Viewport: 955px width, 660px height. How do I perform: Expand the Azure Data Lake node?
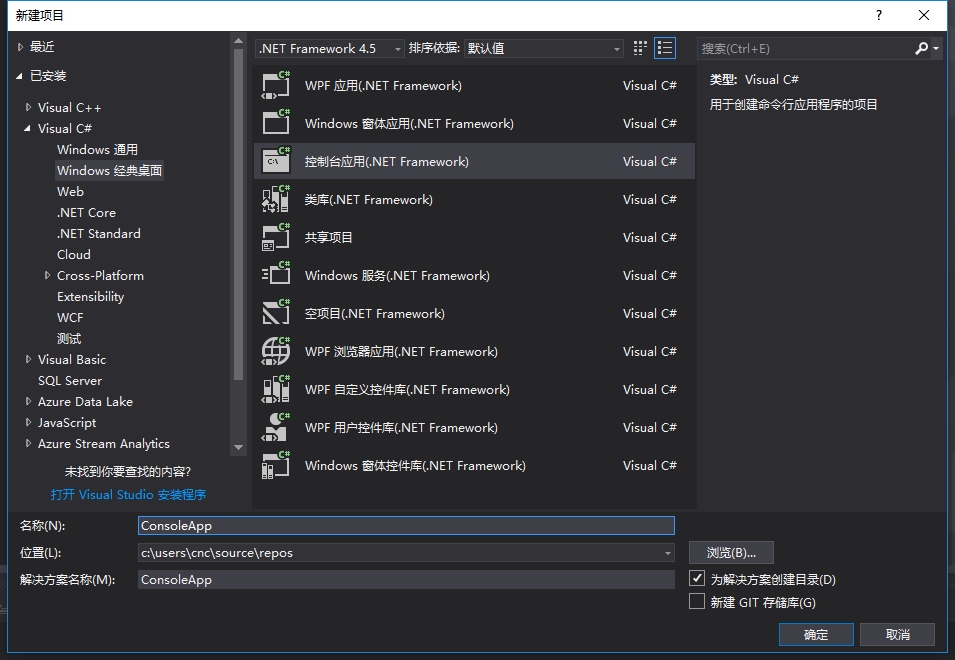[28, 401]
